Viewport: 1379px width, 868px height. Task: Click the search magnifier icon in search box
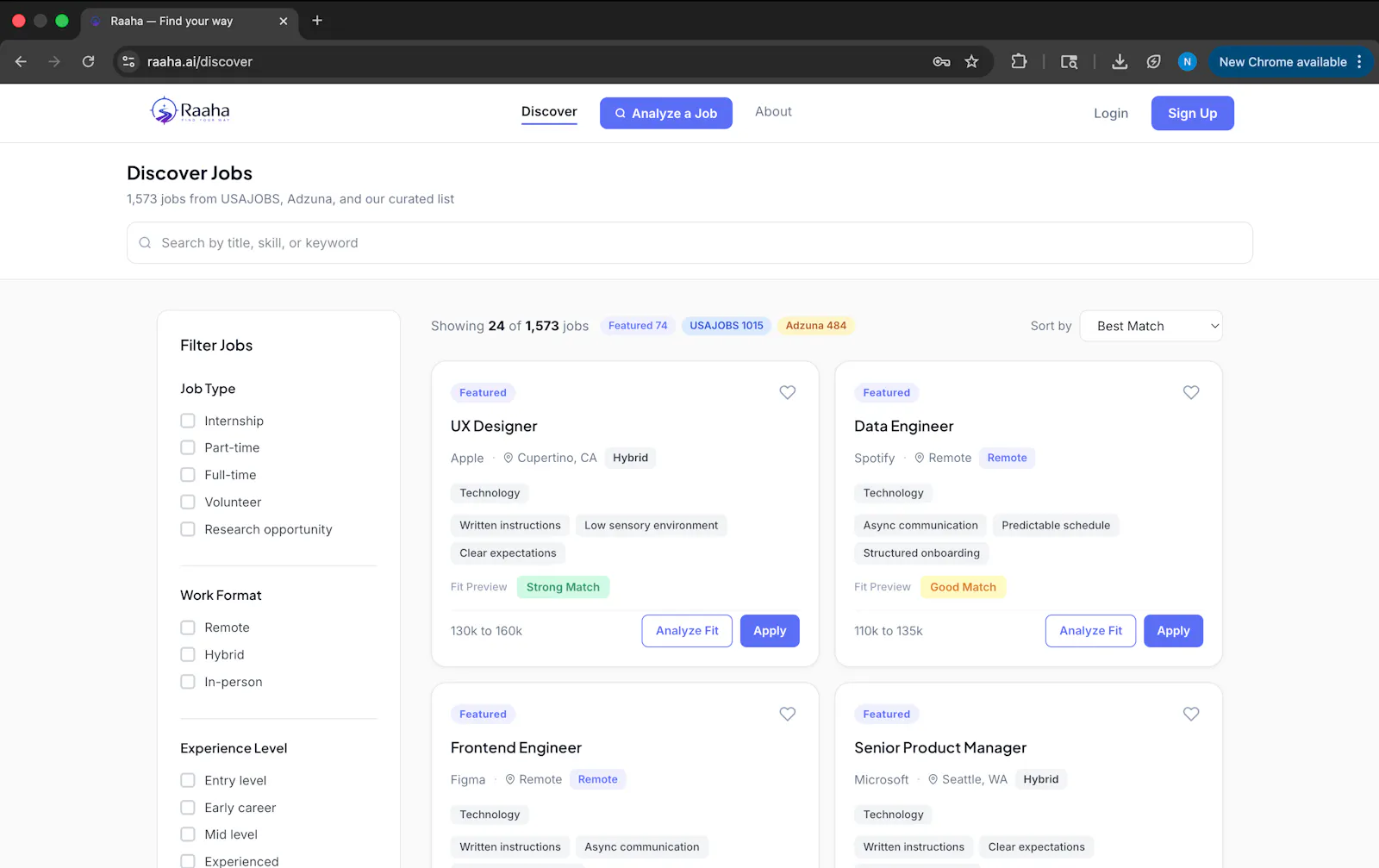pyautogui.click(x=145, y=243)
